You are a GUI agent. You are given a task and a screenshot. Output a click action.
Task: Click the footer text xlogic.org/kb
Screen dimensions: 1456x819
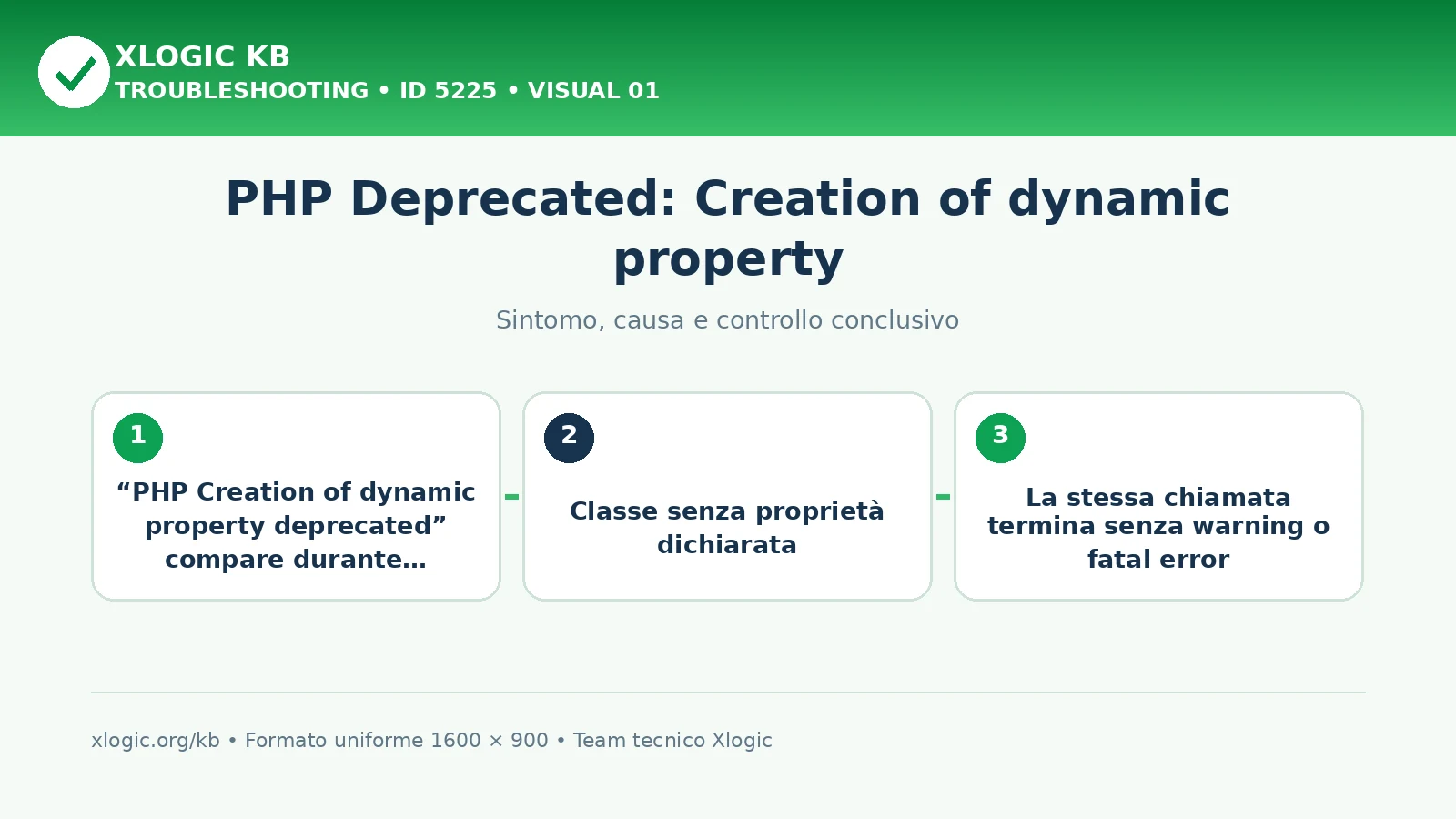156,741
